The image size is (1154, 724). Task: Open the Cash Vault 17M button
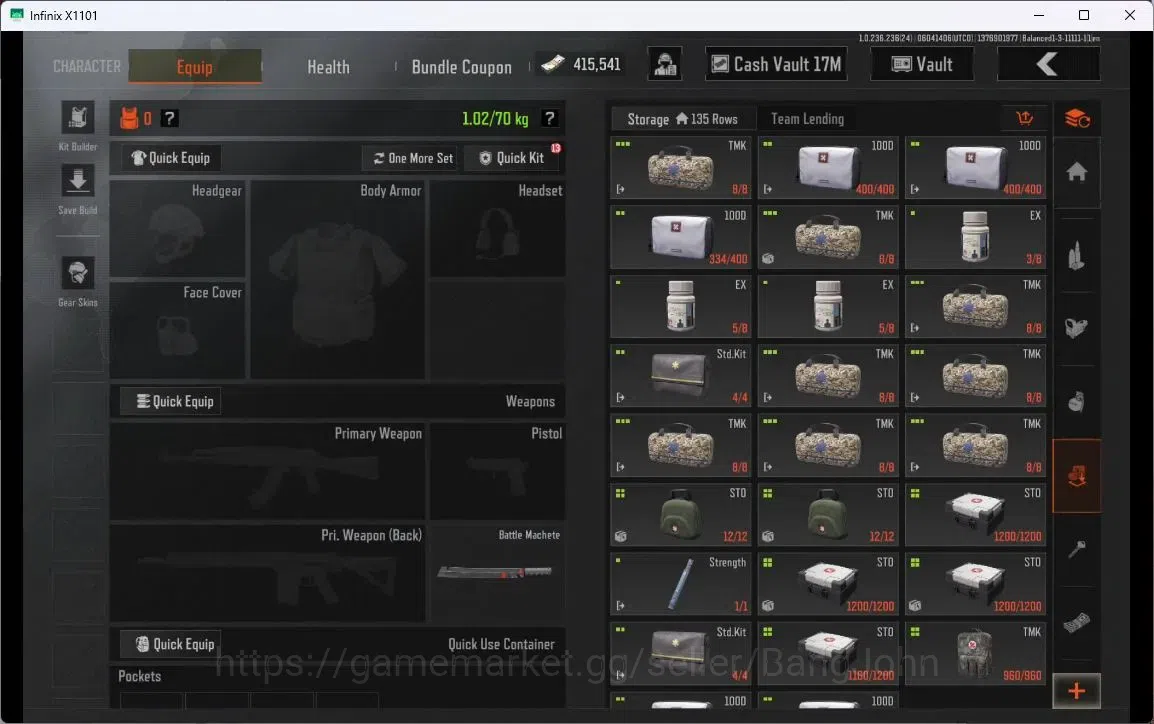[776, 64]
